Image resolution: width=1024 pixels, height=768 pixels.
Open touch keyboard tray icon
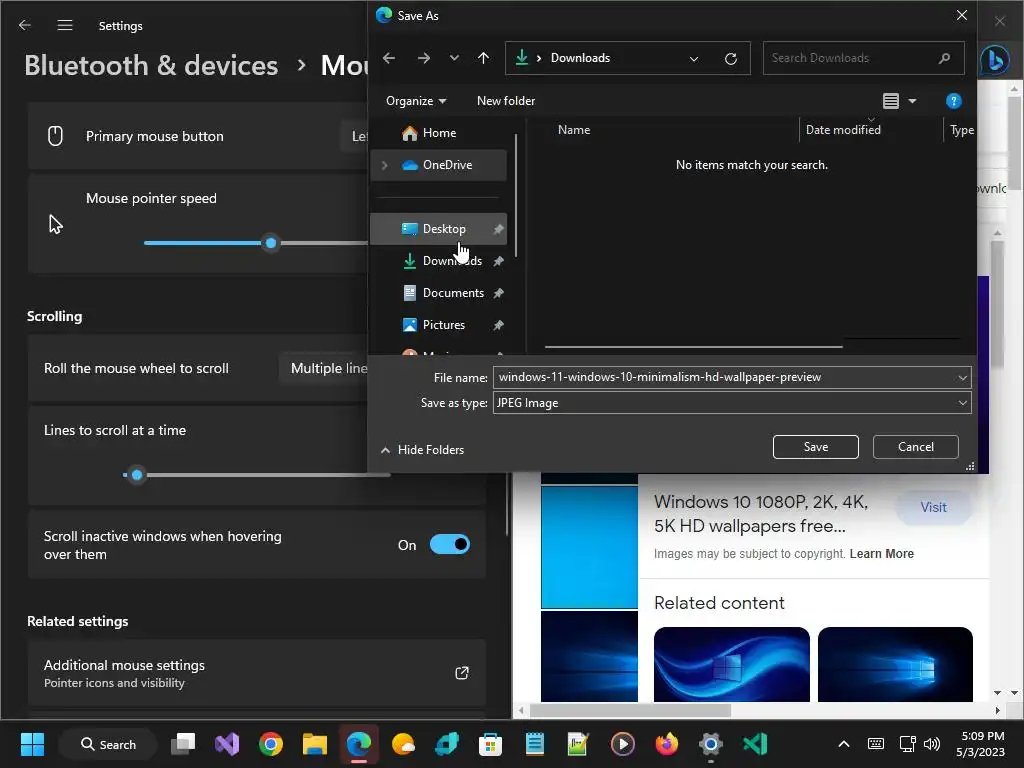click(876, 744)
